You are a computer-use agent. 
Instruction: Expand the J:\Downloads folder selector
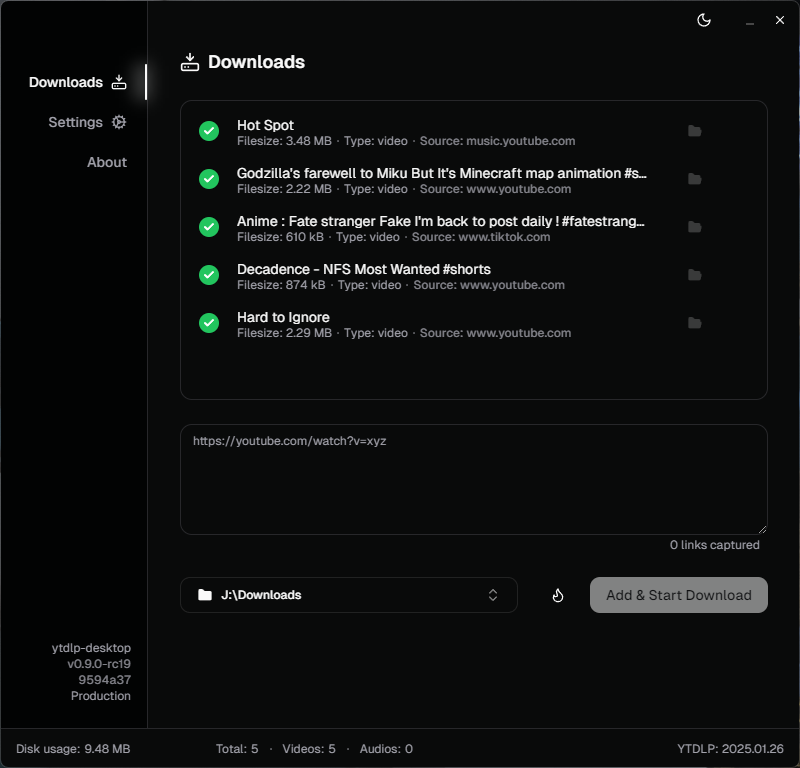coord(348,595)
